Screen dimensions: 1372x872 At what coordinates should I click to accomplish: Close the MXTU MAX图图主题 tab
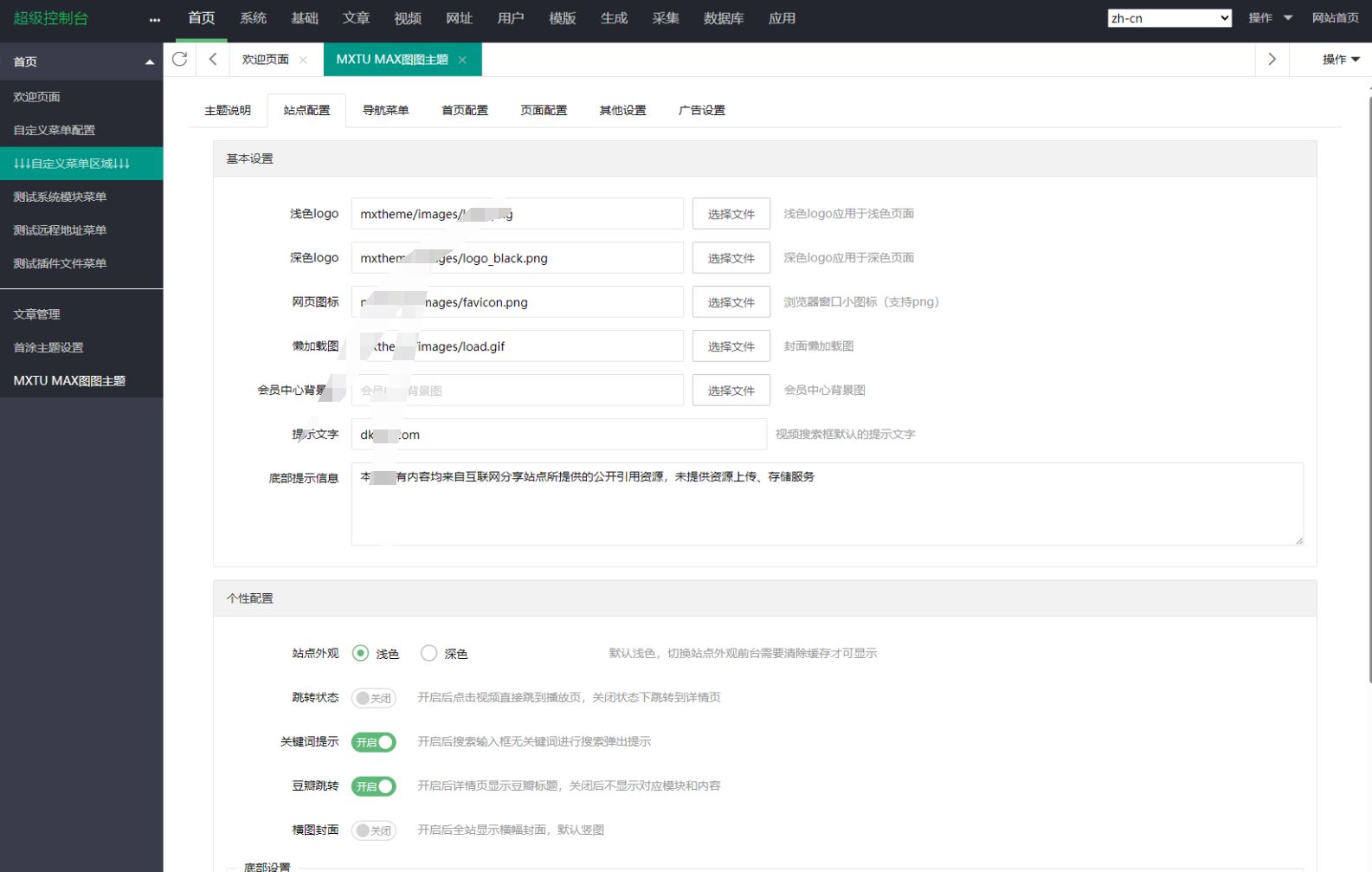click(462, 60)
